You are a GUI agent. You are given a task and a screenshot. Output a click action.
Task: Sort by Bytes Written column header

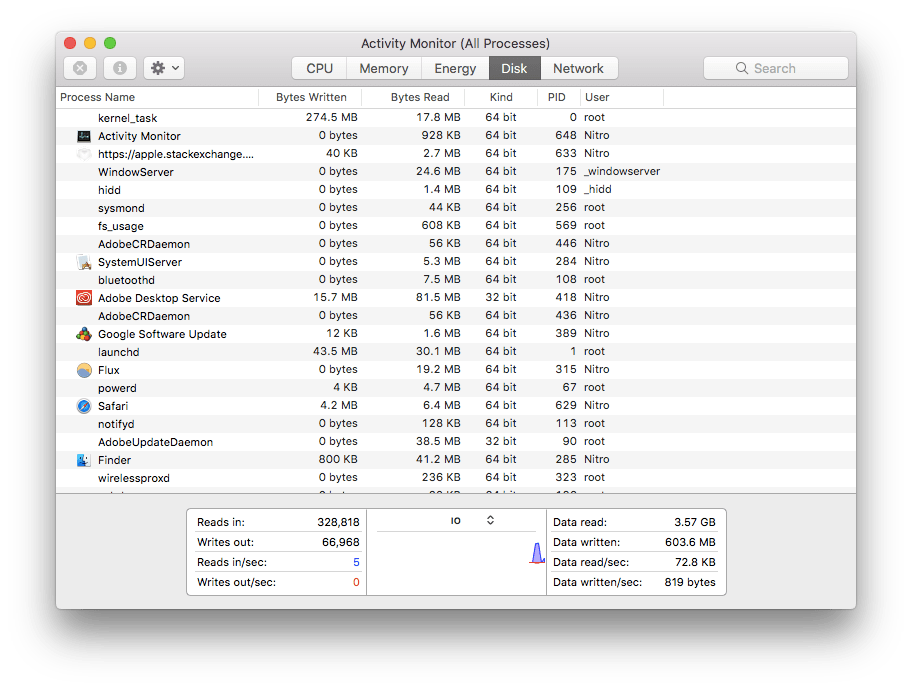pos(311,97)
